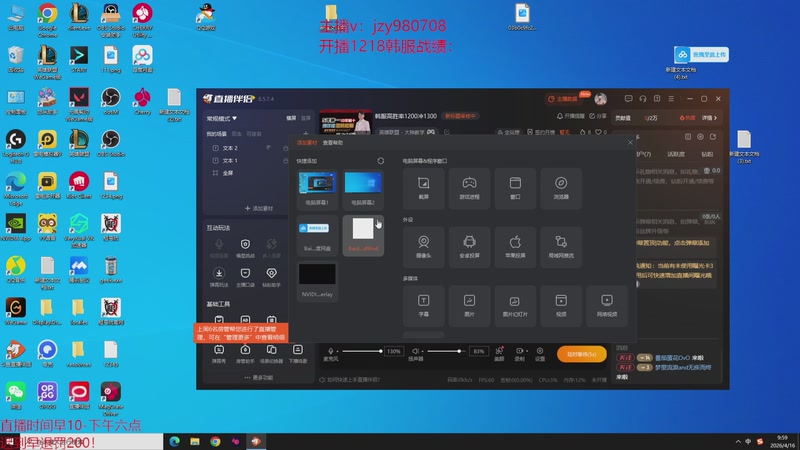
Task: Select the highlighted white window thumbnail
Action: click(x=363, y=235)
